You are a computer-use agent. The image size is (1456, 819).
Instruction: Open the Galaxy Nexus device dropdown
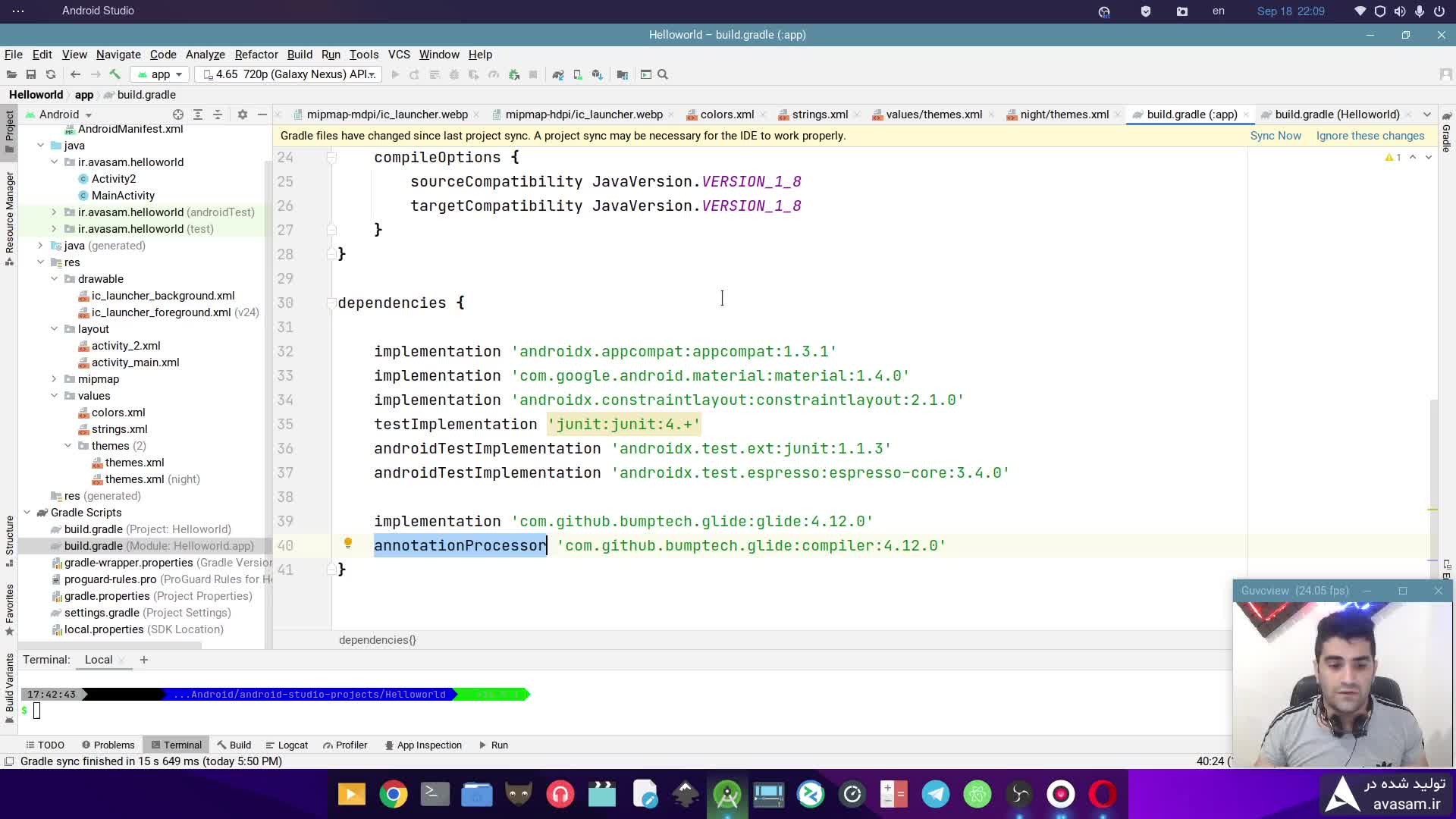tap(289, 74)
